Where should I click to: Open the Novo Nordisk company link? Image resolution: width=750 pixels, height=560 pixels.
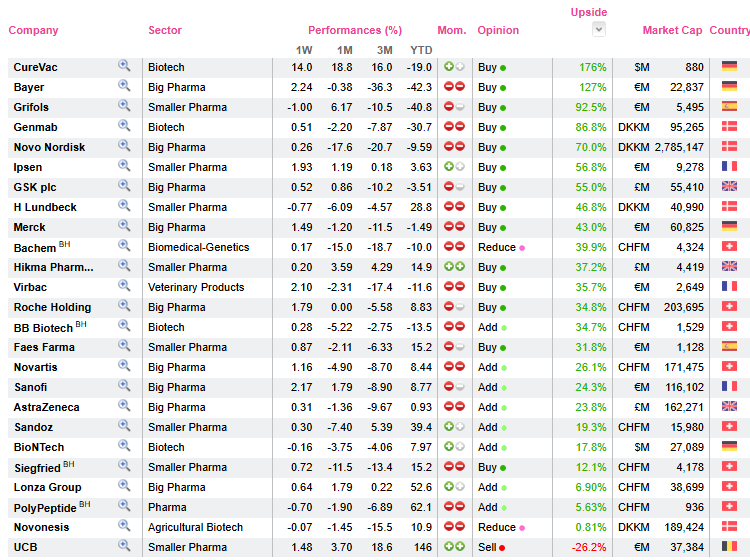(x=49, y=147)
